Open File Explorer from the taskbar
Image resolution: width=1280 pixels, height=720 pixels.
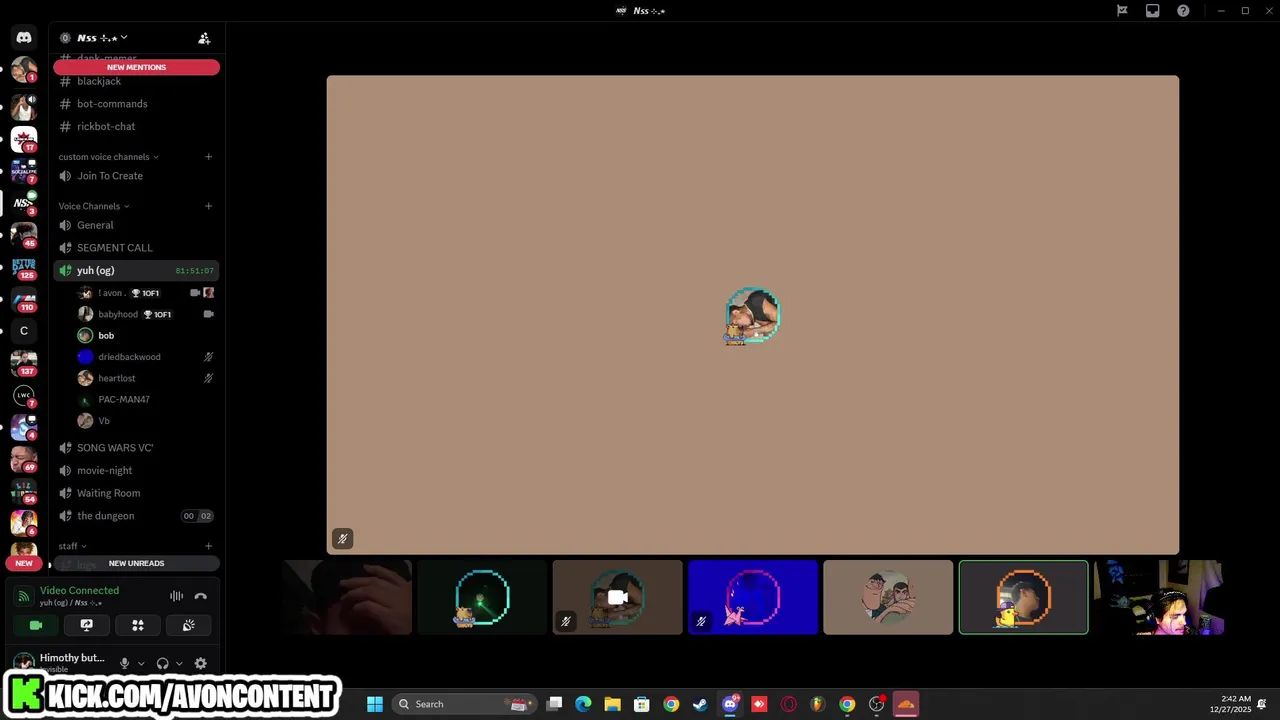coord(612,704)
